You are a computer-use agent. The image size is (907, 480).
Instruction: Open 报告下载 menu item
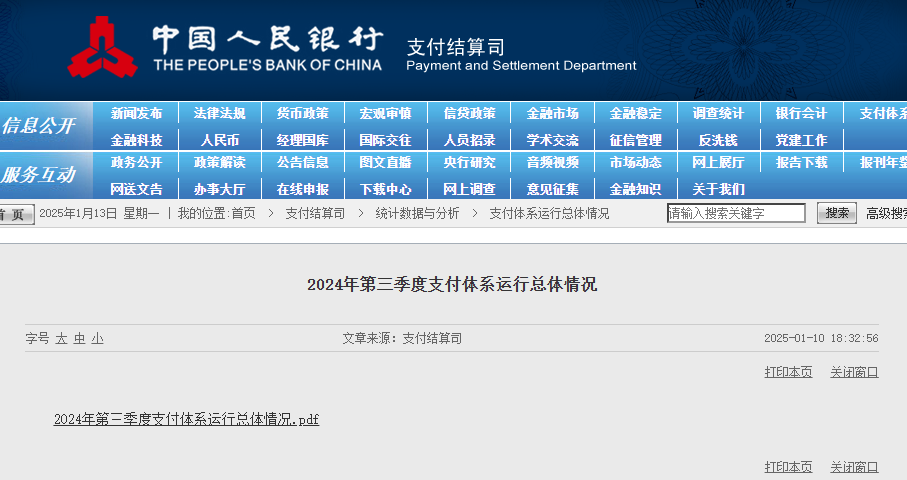(802, 163)
